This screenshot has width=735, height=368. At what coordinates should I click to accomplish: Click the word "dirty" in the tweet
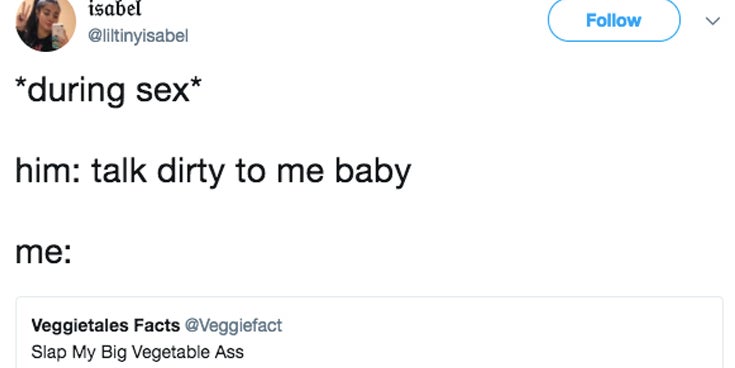[x=191, y=170]
